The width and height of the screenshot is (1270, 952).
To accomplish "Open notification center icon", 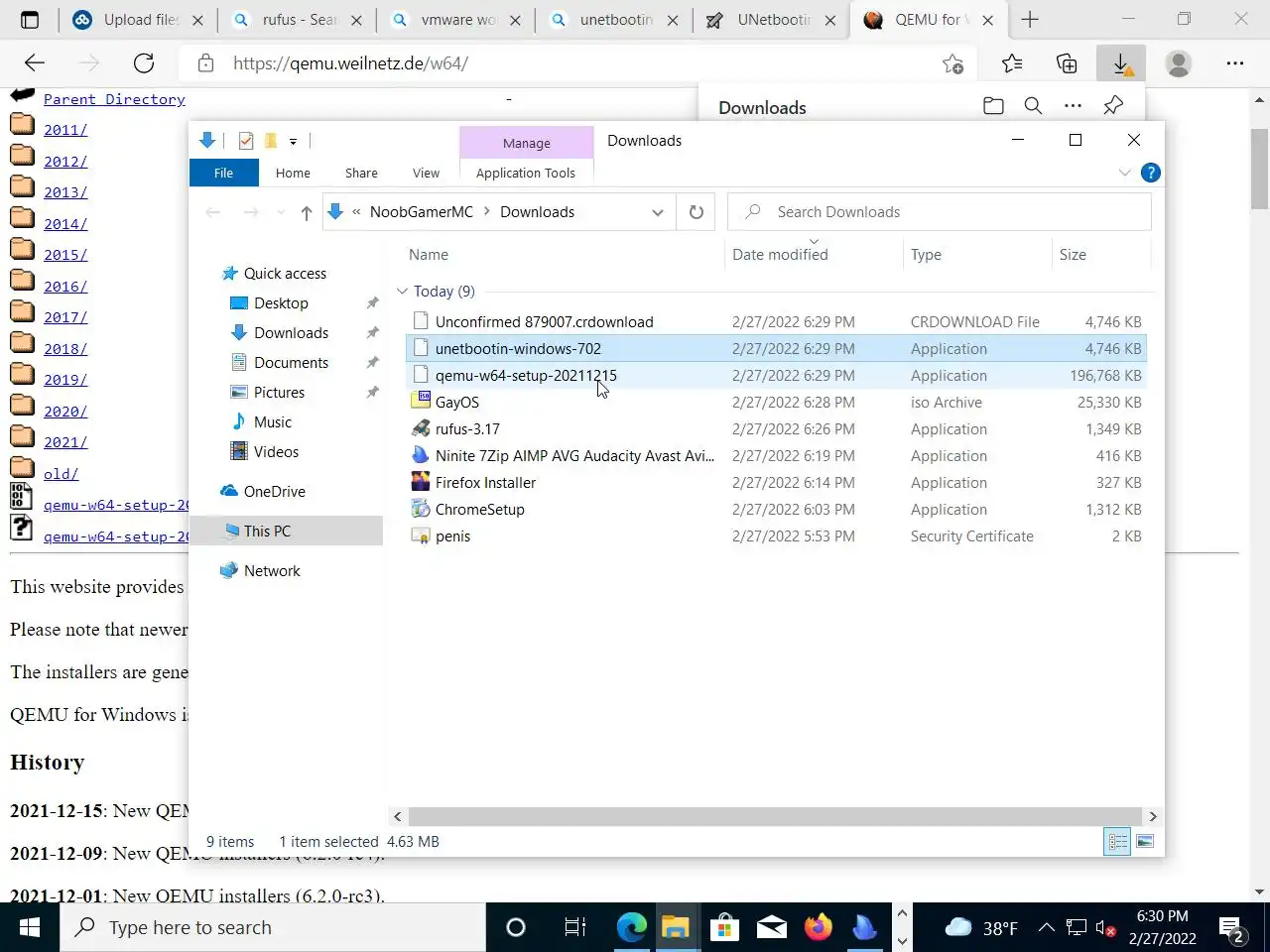I will click(1232, 928).
